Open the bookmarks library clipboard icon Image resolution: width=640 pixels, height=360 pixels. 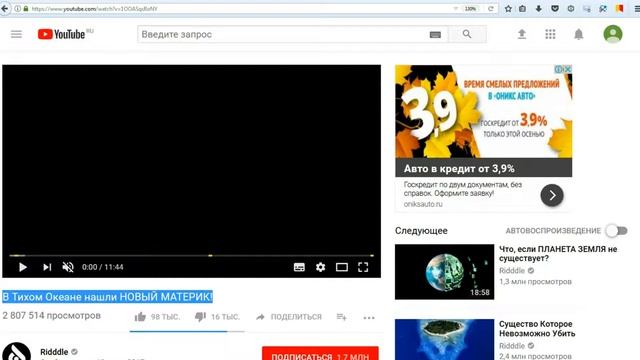point(522,9)
